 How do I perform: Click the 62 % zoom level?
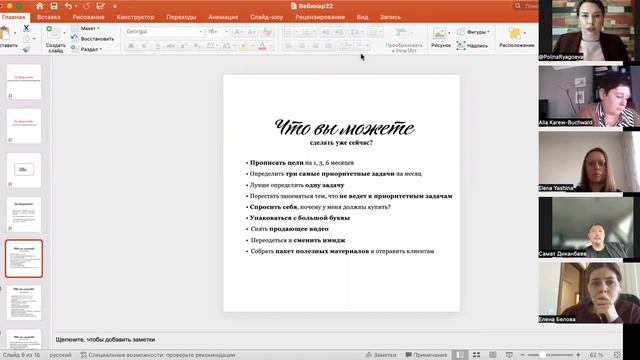coord(596,355)
